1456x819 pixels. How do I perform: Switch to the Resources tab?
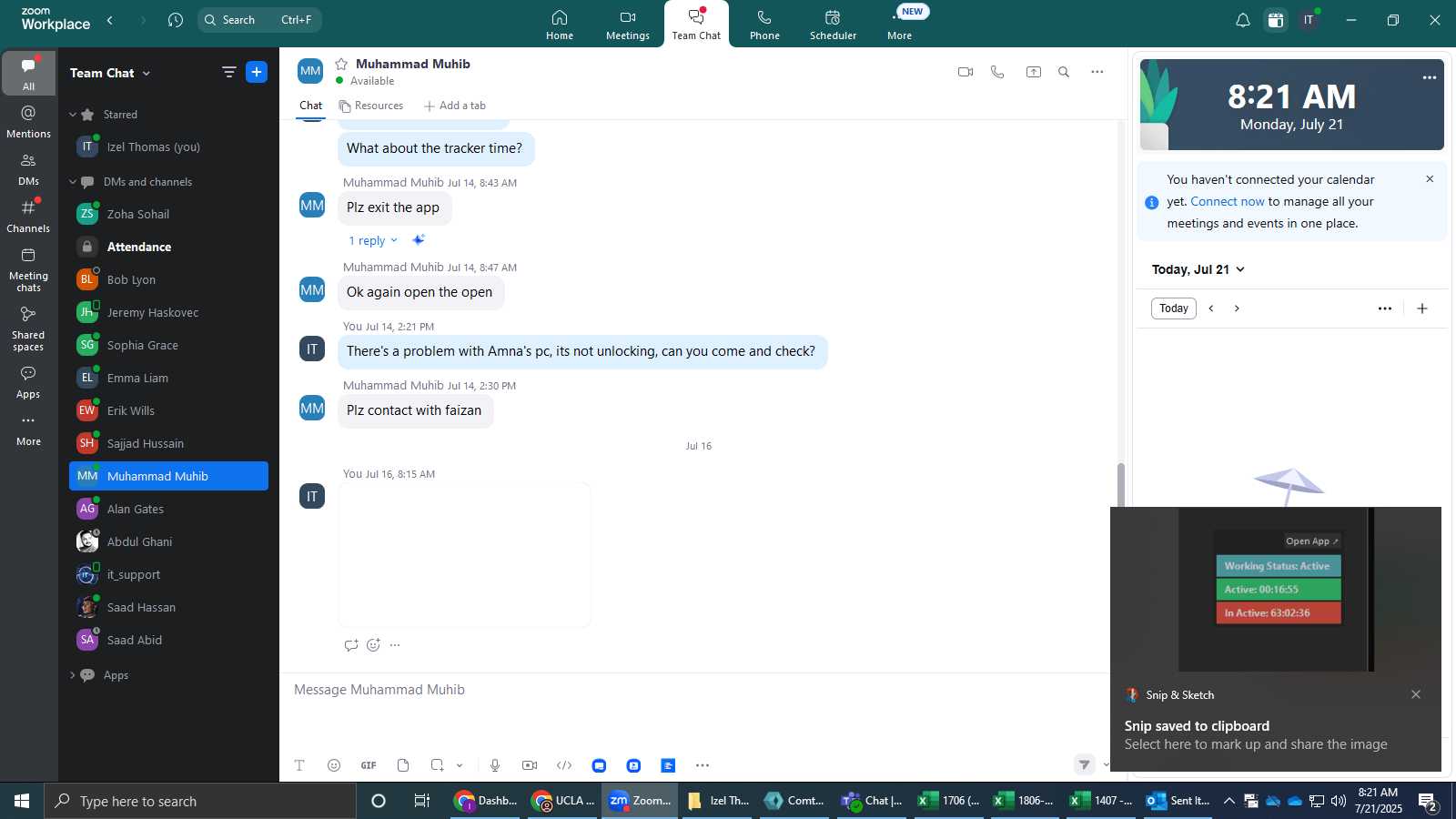coord(370,106)
